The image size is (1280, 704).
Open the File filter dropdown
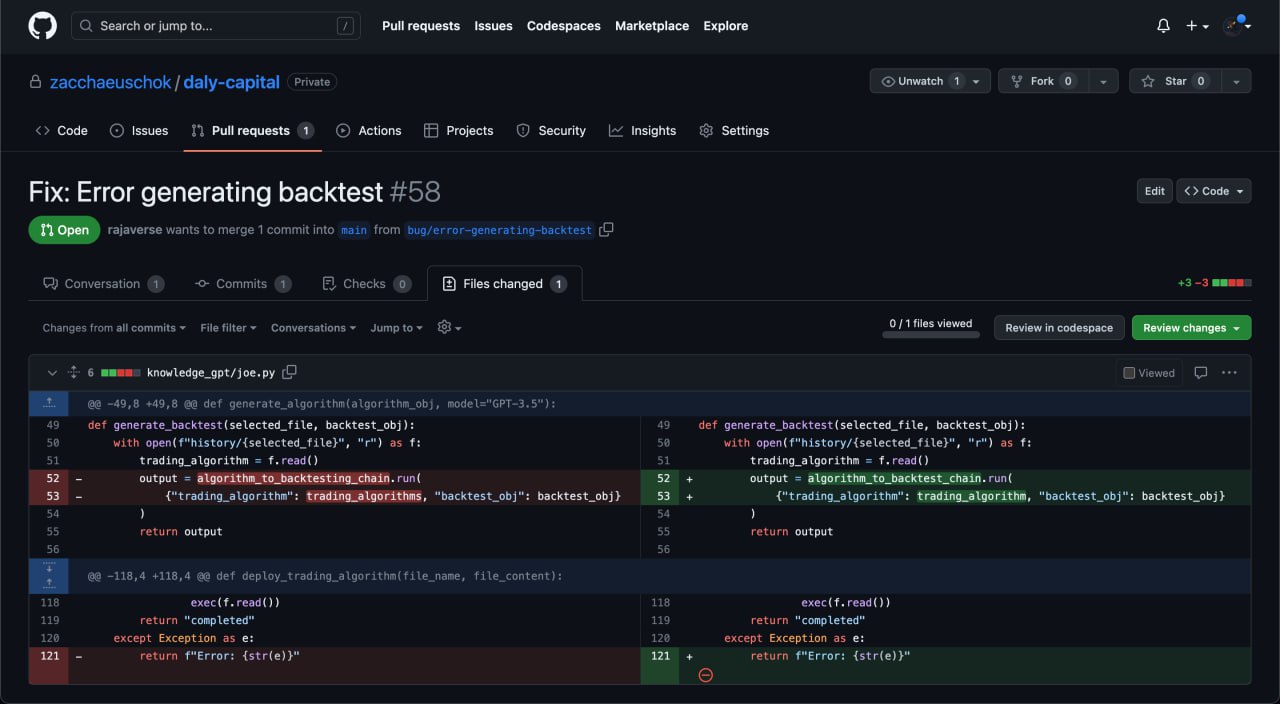(228, 328)
